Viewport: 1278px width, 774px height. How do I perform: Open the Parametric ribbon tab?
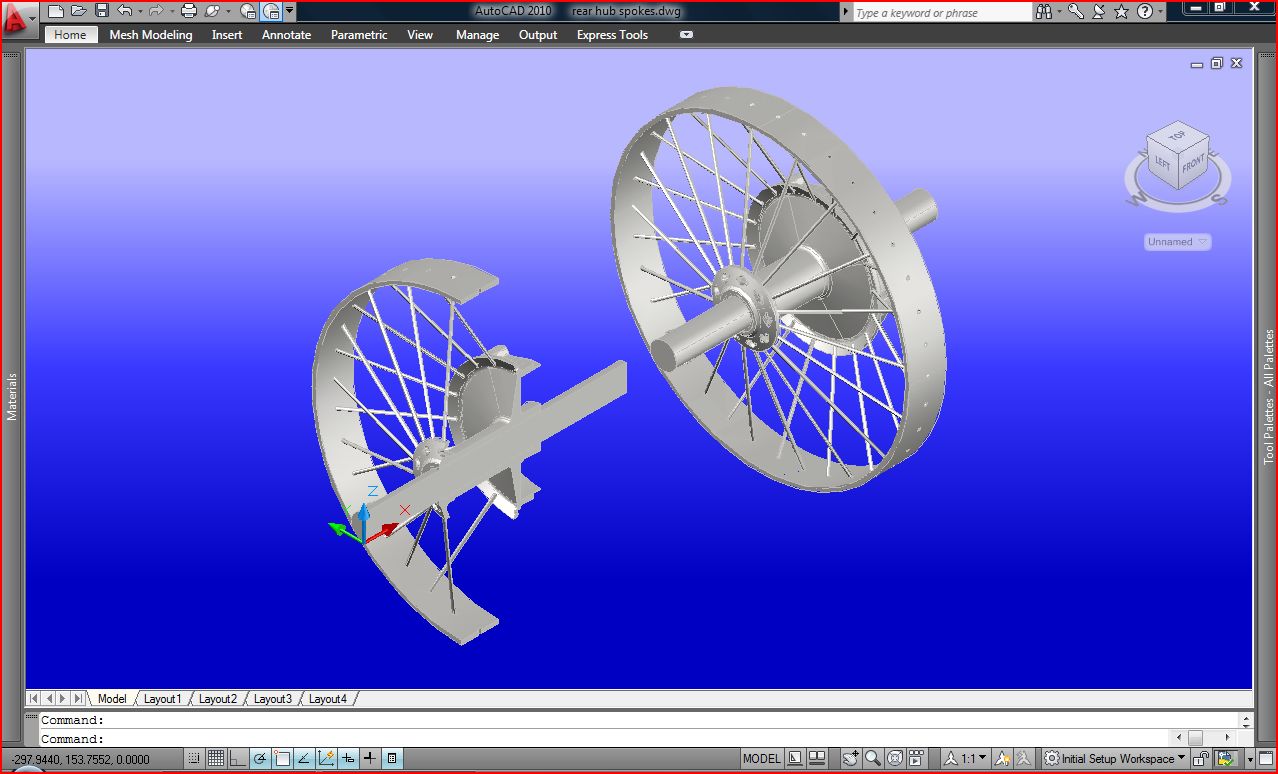(359, 35)
